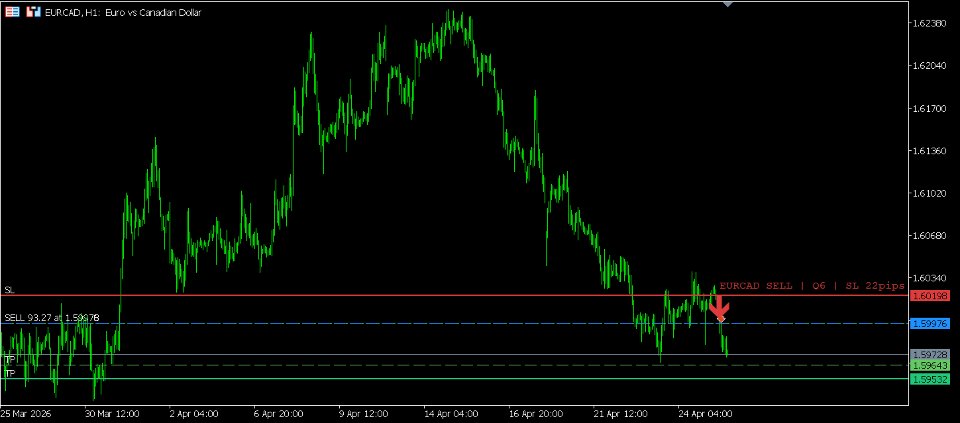This screenshot has width=960, height=423.
Task: Click the 6 Apr 20:00 time label
Action: pos(279,413)
